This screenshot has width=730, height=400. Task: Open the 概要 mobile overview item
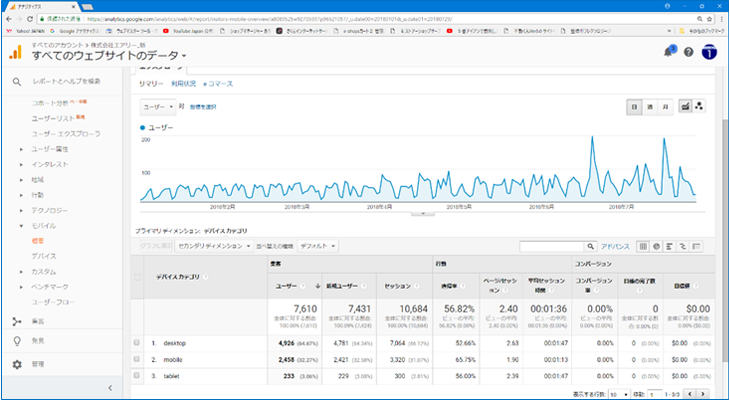(x=38, y=241)
